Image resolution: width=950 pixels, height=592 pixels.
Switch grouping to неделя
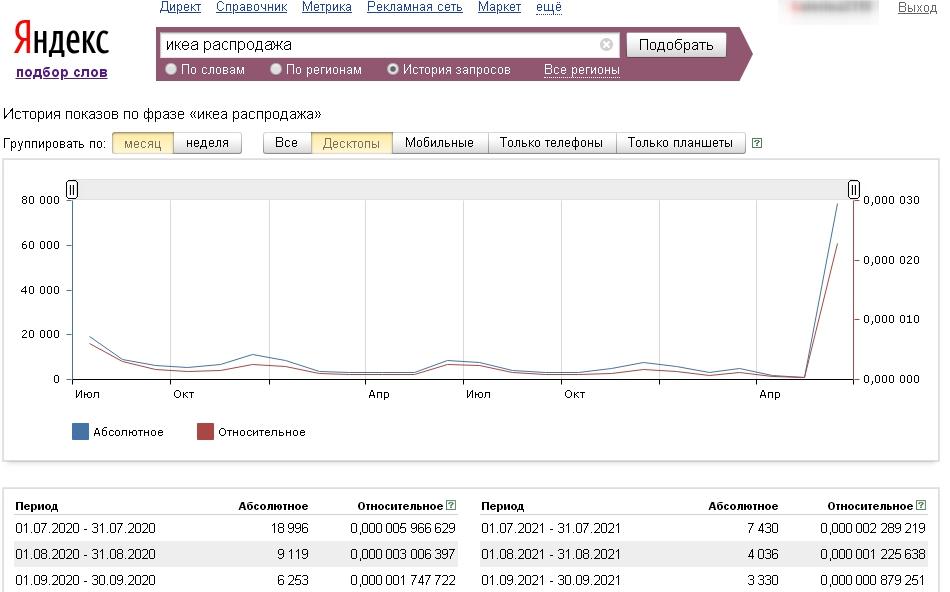pyautogui.click(x=207, y=143)
